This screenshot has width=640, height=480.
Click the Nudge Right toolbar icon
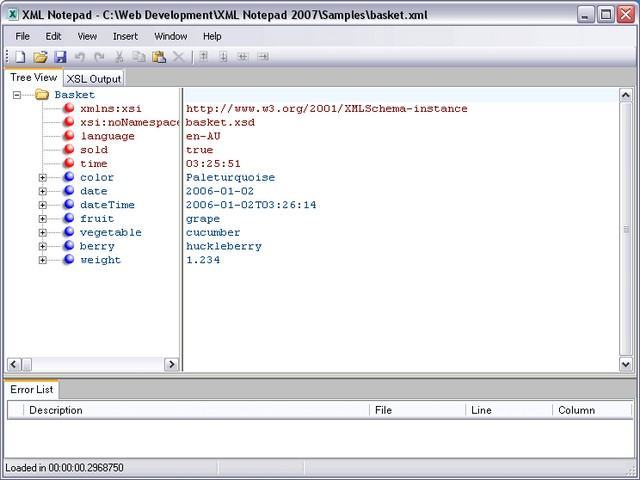[263, 57]
